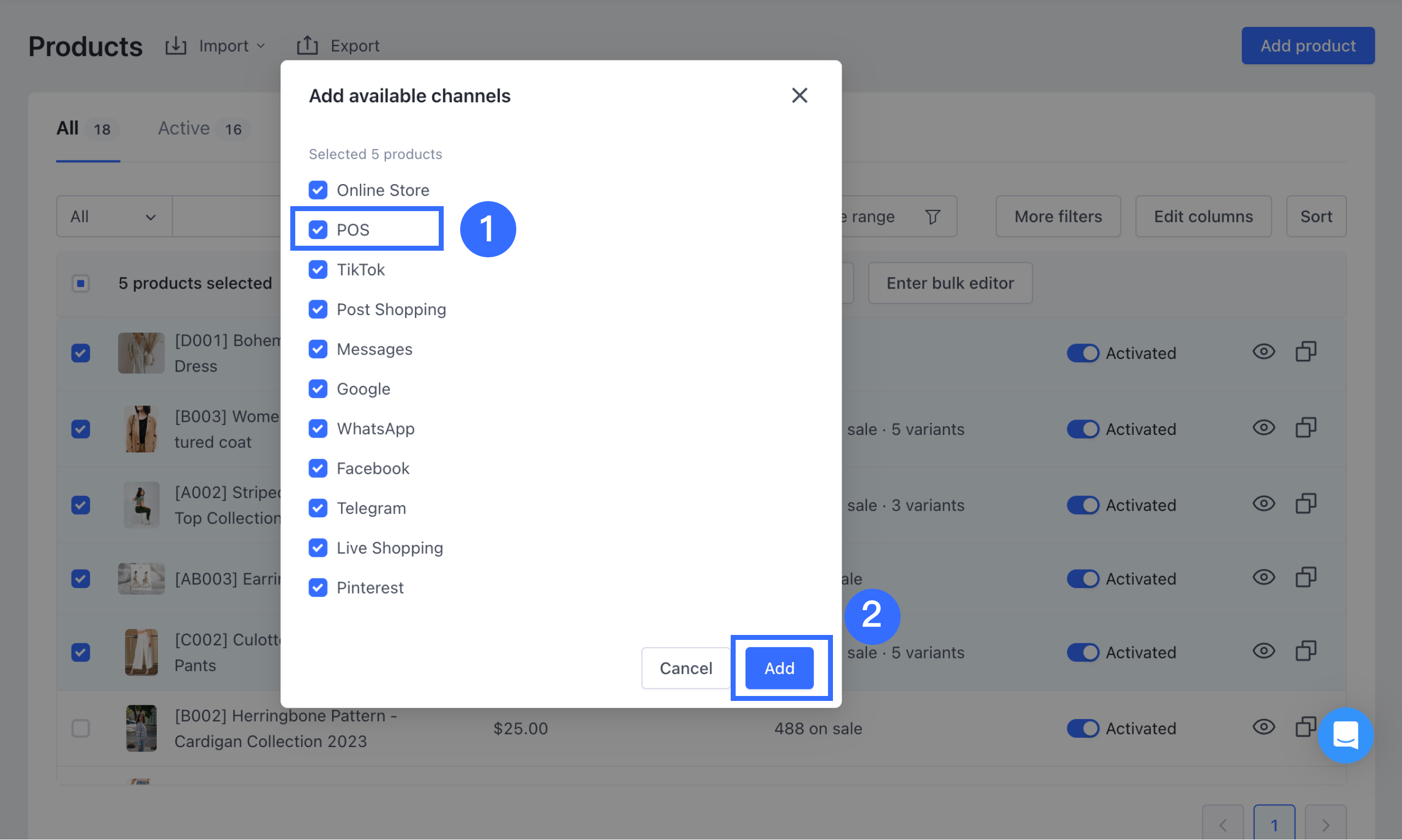Click the Add button in dialog
The image size is (1402, 840).
coord(779,668)
